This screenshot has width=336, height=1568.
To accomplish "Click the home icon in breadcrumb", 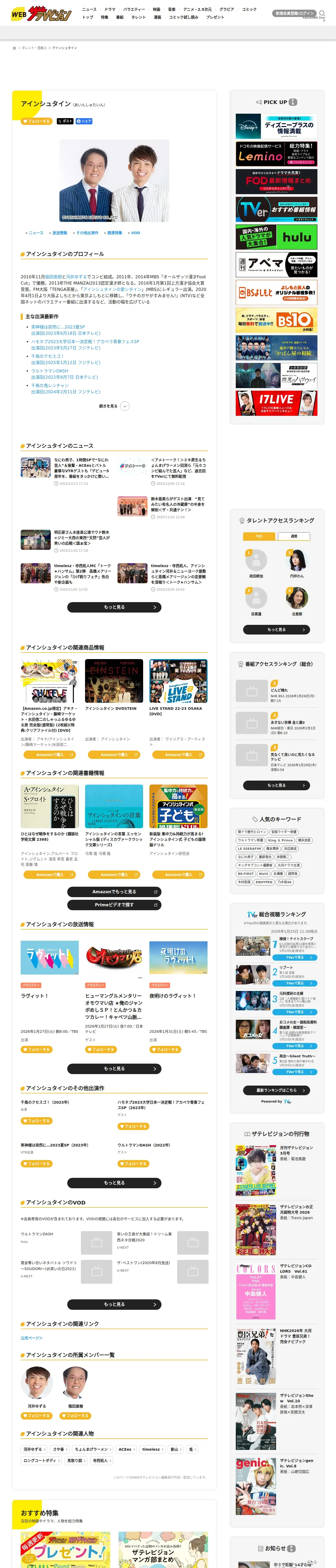I will click(x=15, y=48).
